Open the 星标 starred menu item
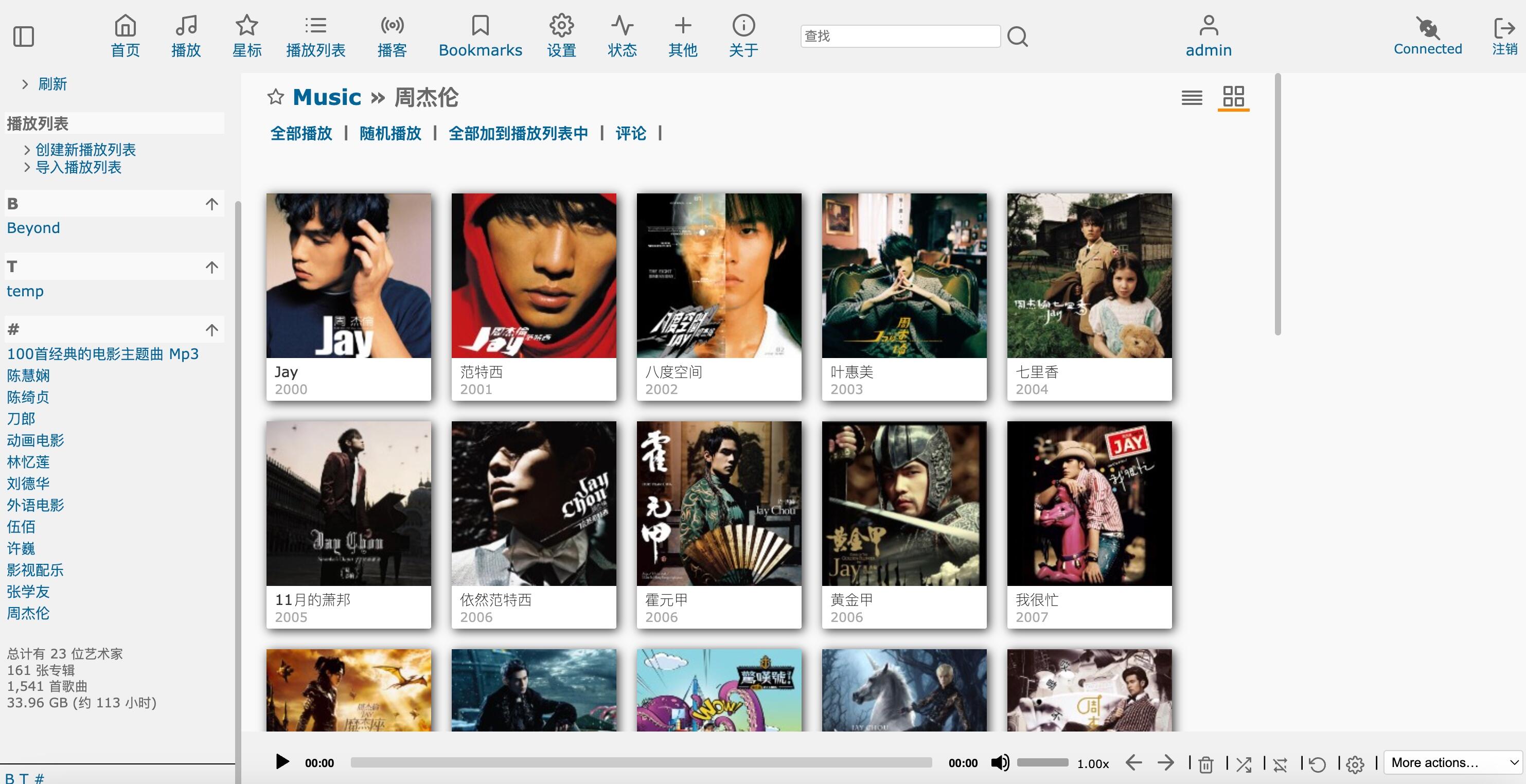 point(247,36)
